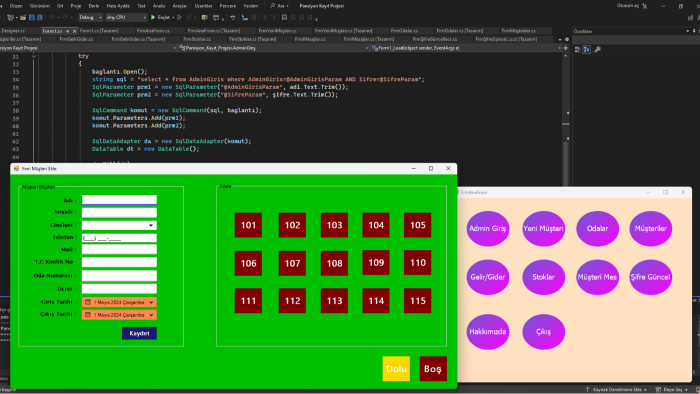Open the Giriş Tarihi date dropdown arrow

[151, 302]
